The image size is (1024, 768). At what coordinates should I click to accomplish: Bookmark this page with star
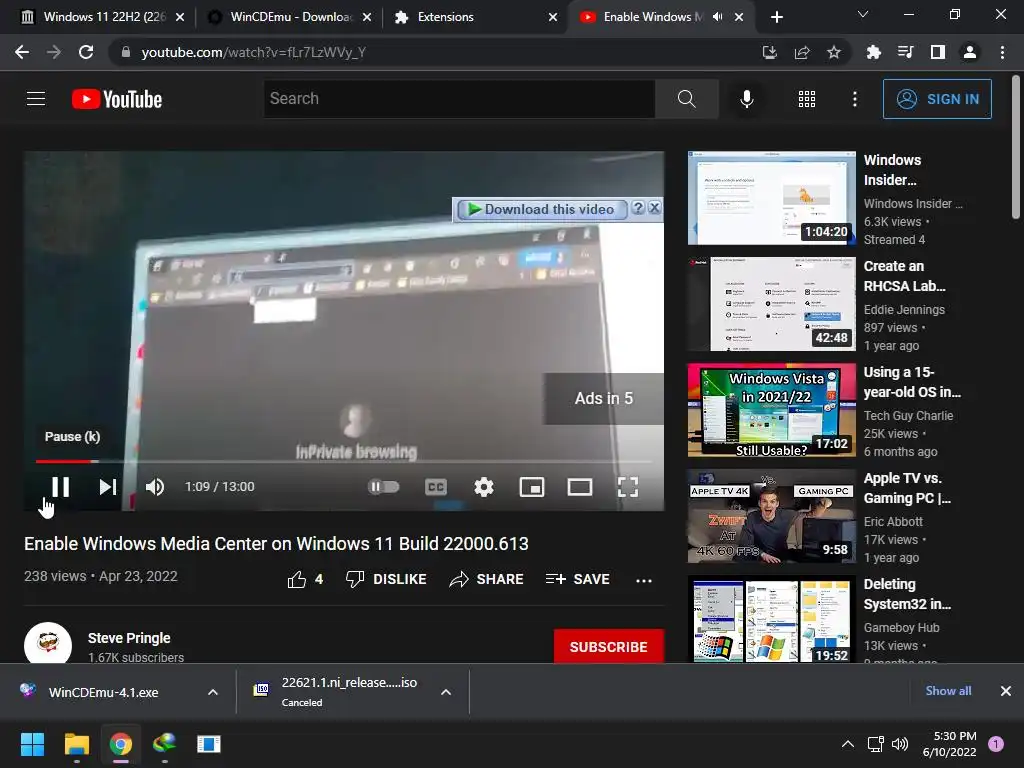833,52
